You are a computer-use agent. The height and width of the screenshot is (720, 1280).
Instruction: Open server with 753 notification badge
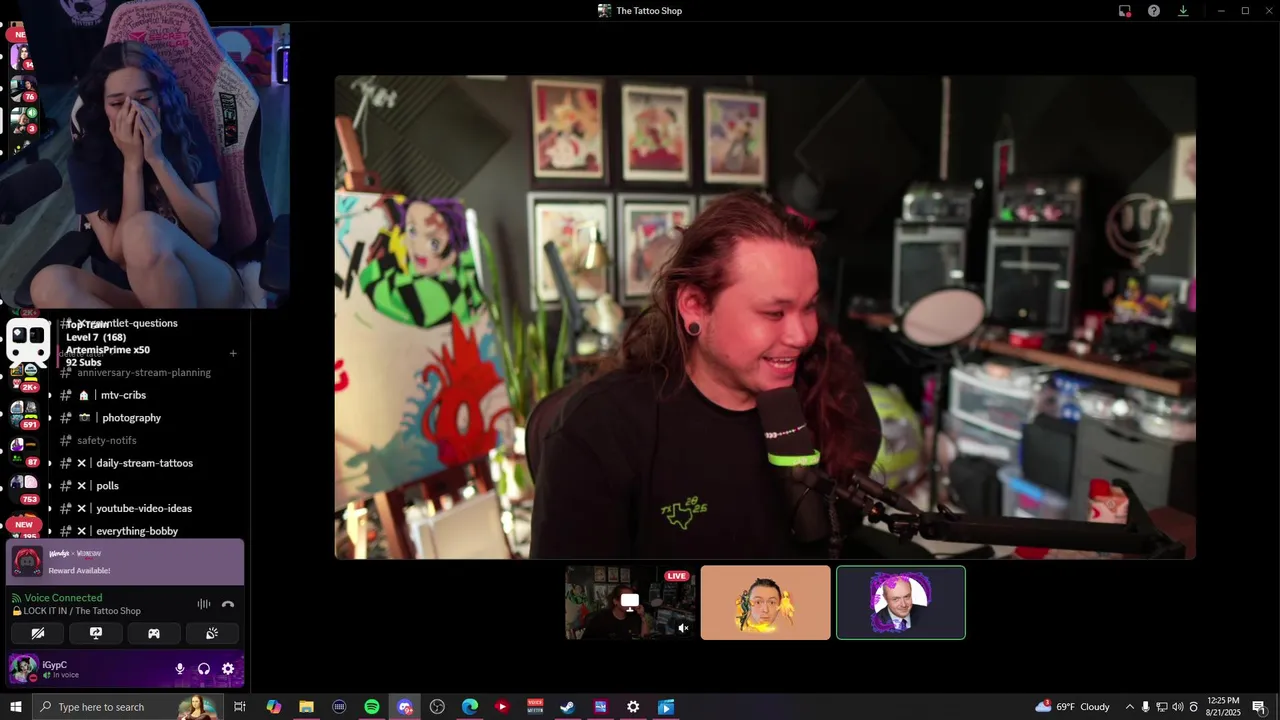click(23, 488)
